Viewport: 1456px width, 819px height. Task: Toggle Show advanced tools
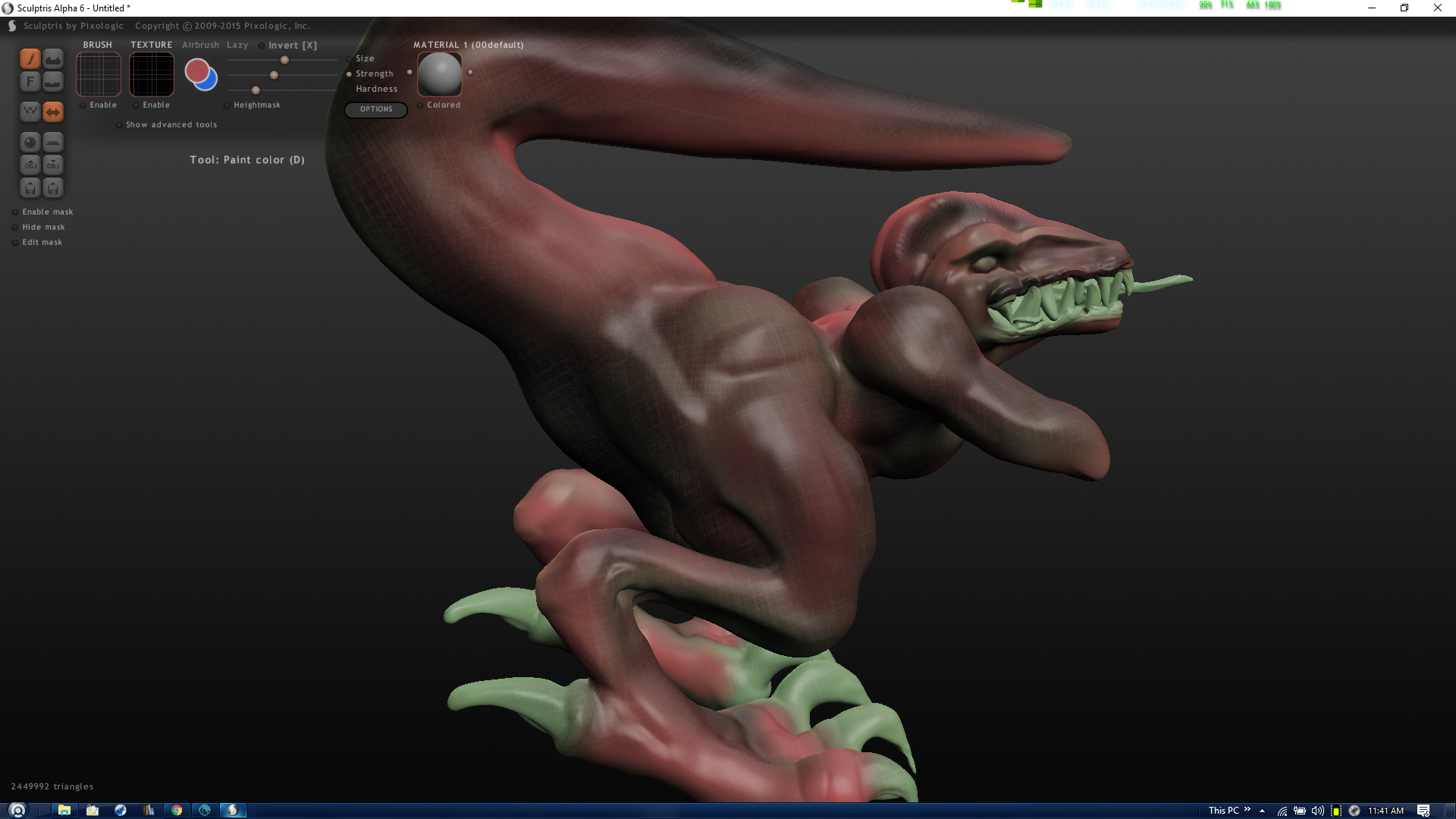coord(119,125)
